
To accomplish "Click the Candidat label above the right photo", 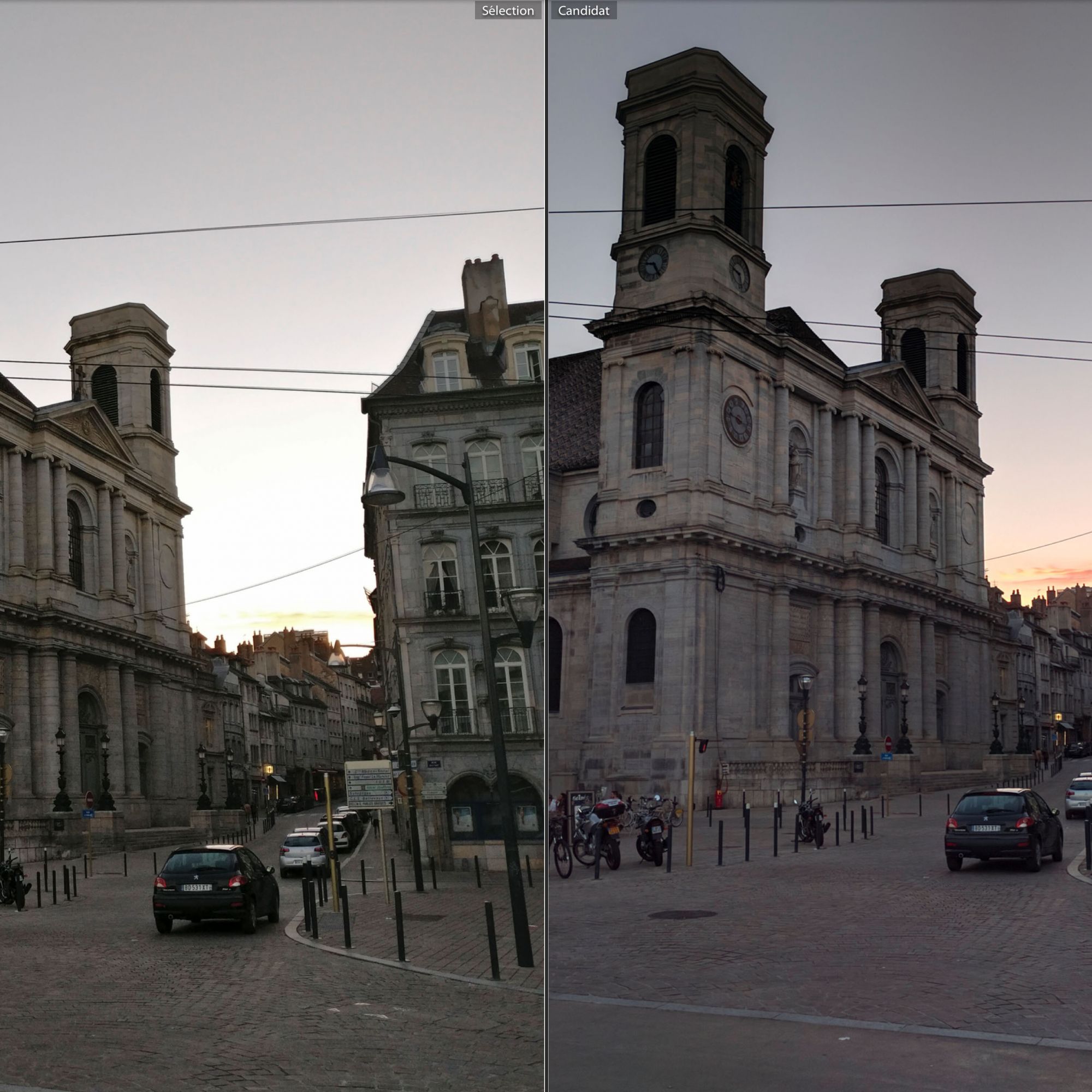I will click(583, 10).
